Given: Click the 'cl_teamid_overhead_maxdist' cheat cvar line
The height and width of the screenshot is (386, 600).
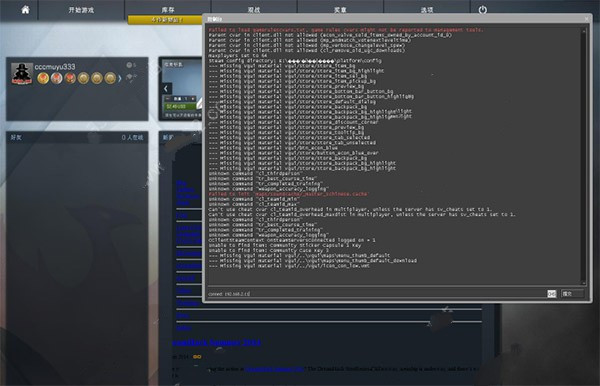Looking at the screenshot, I should coord(362,214).
